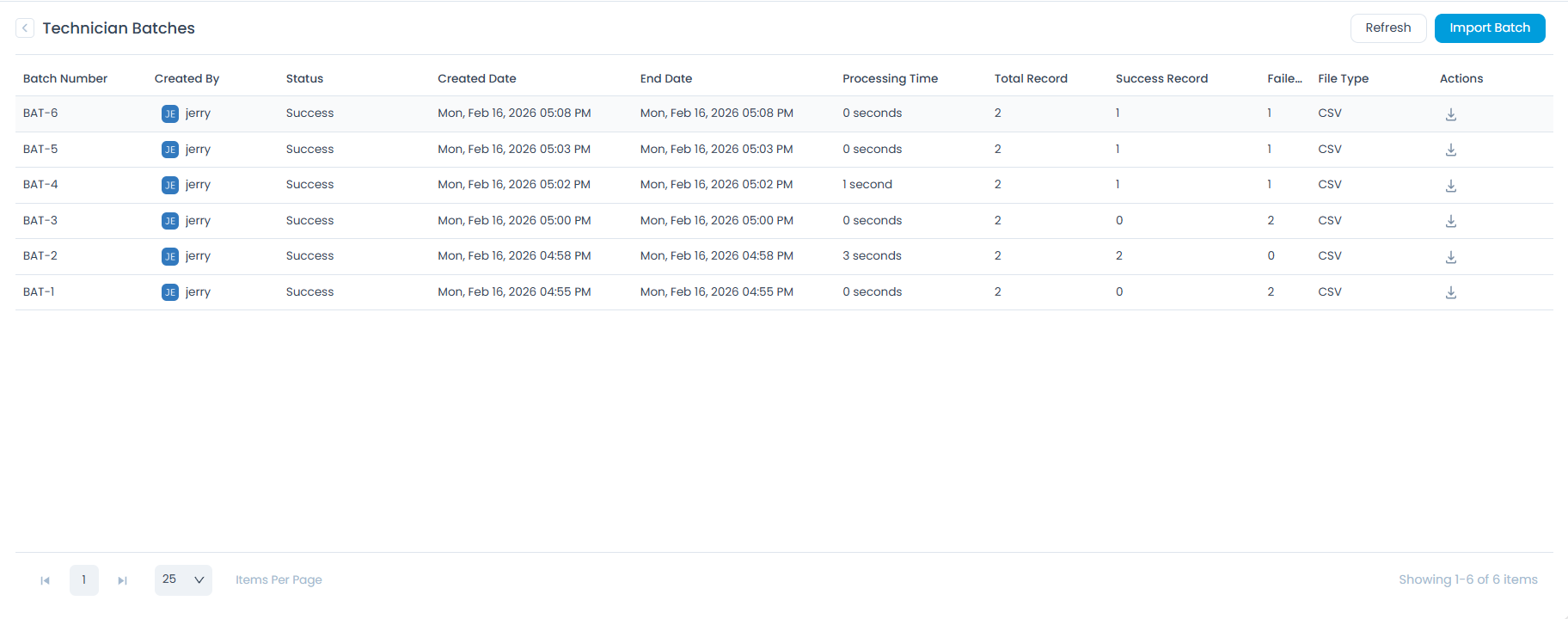Download the BAT-4 batch file
1568x619 pixels.
pos(1451,186)
